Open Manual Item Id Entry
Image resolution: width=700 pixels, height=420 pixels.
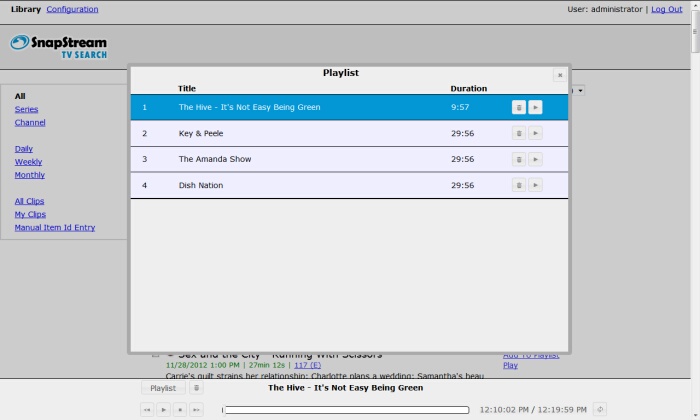tap(54, 228)
